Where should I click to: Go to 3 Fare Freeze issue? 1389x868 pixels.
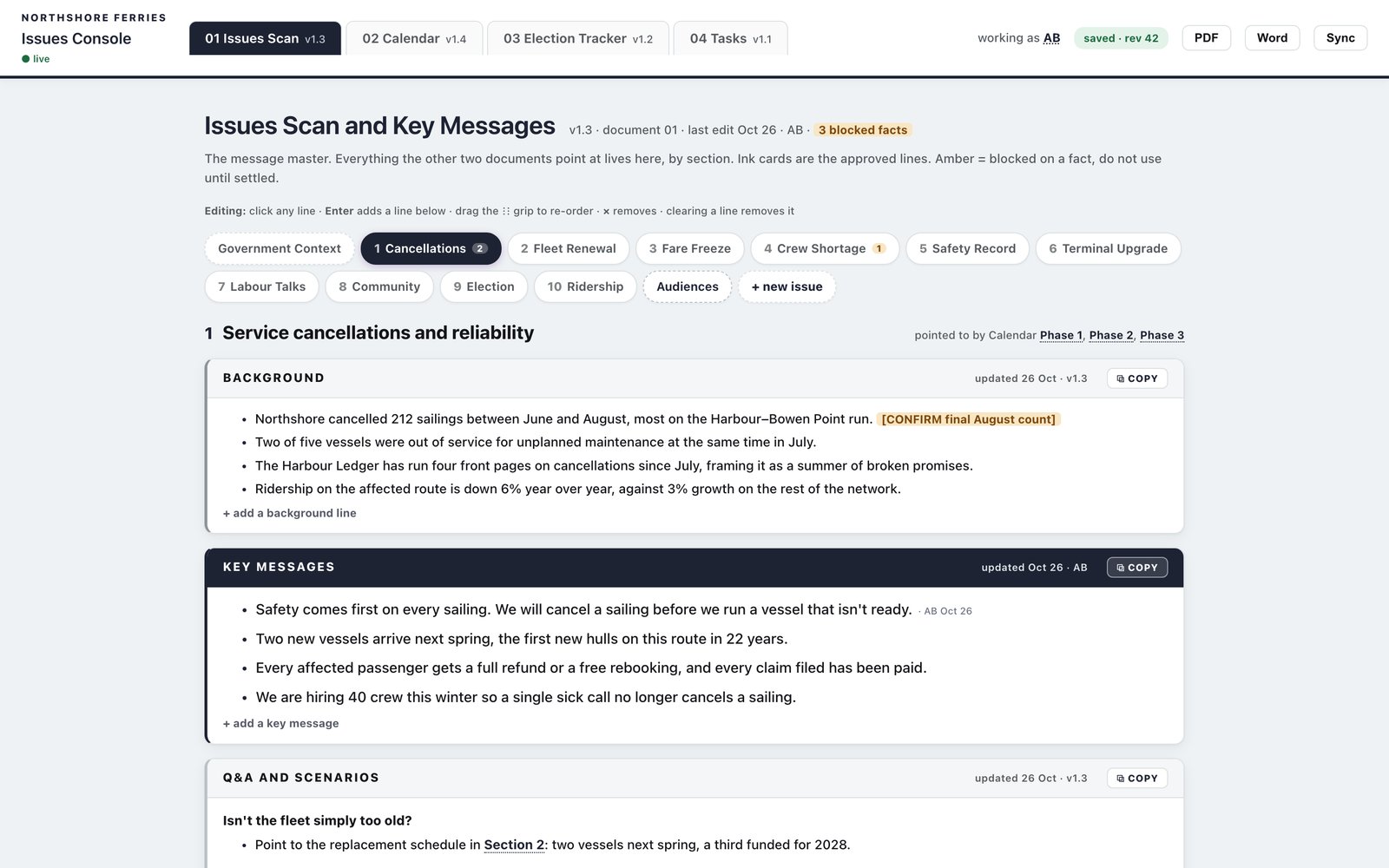tap(690, 248)
